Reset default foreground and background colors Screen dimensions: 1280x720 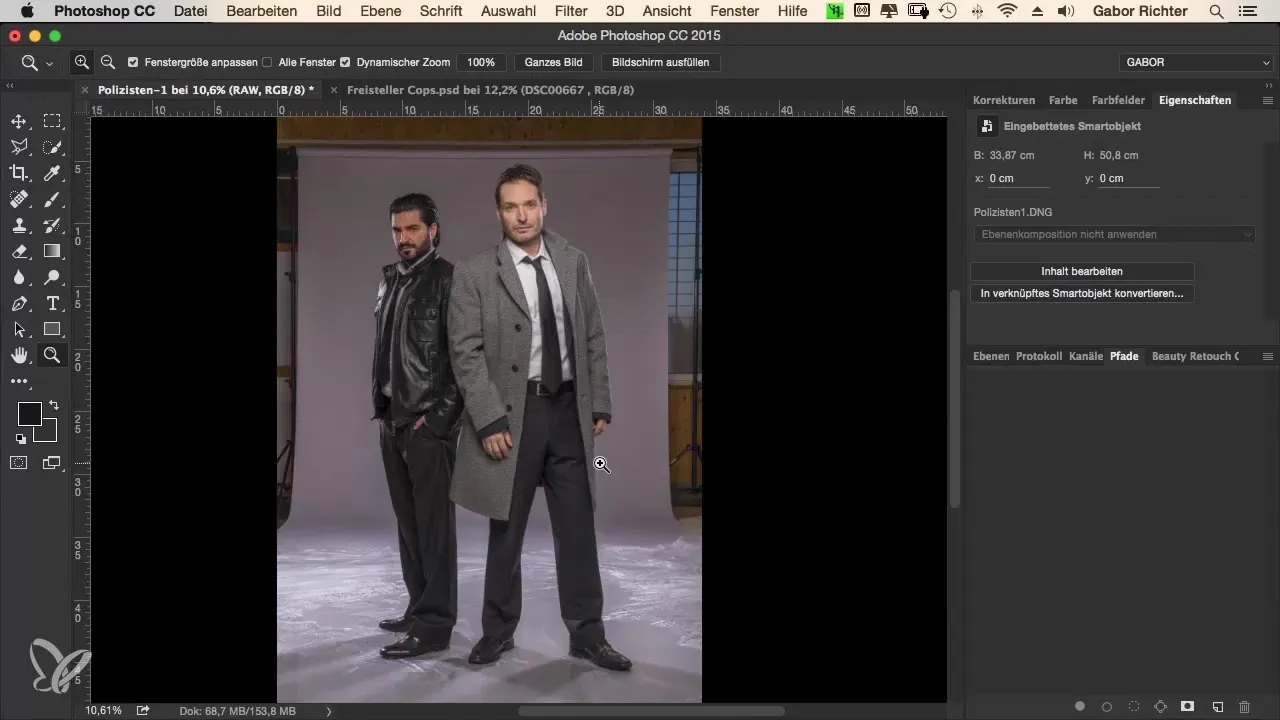tap(19, 438)
